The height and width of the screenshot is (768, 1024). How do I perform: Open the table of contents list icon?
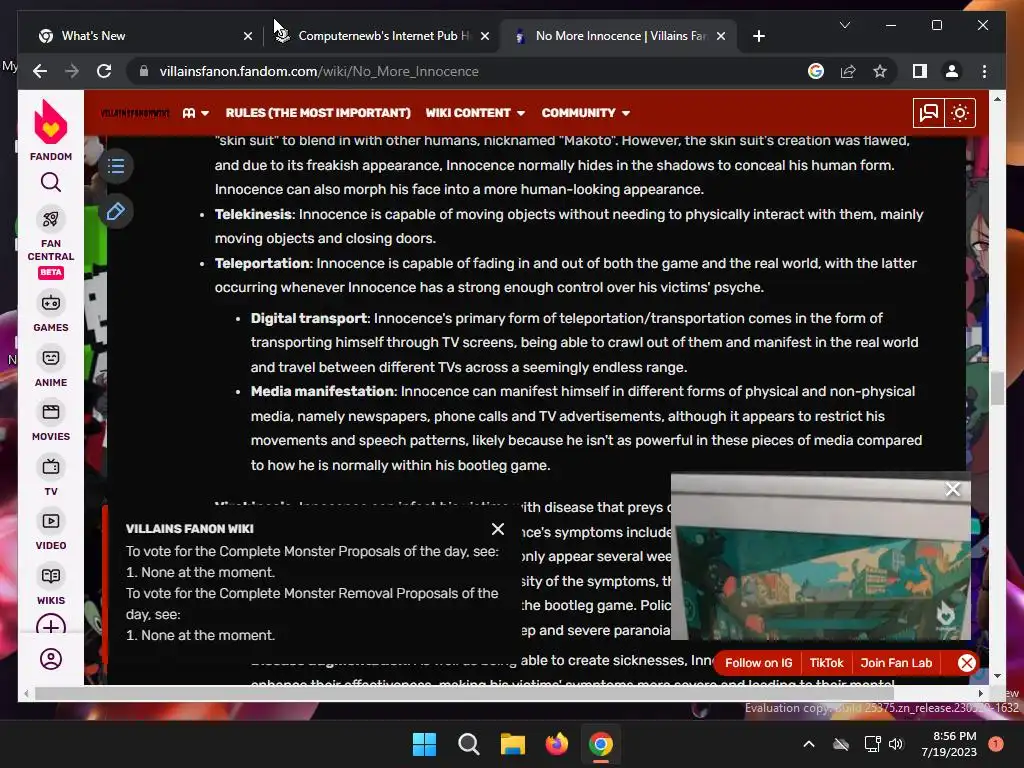coord(116,166)
